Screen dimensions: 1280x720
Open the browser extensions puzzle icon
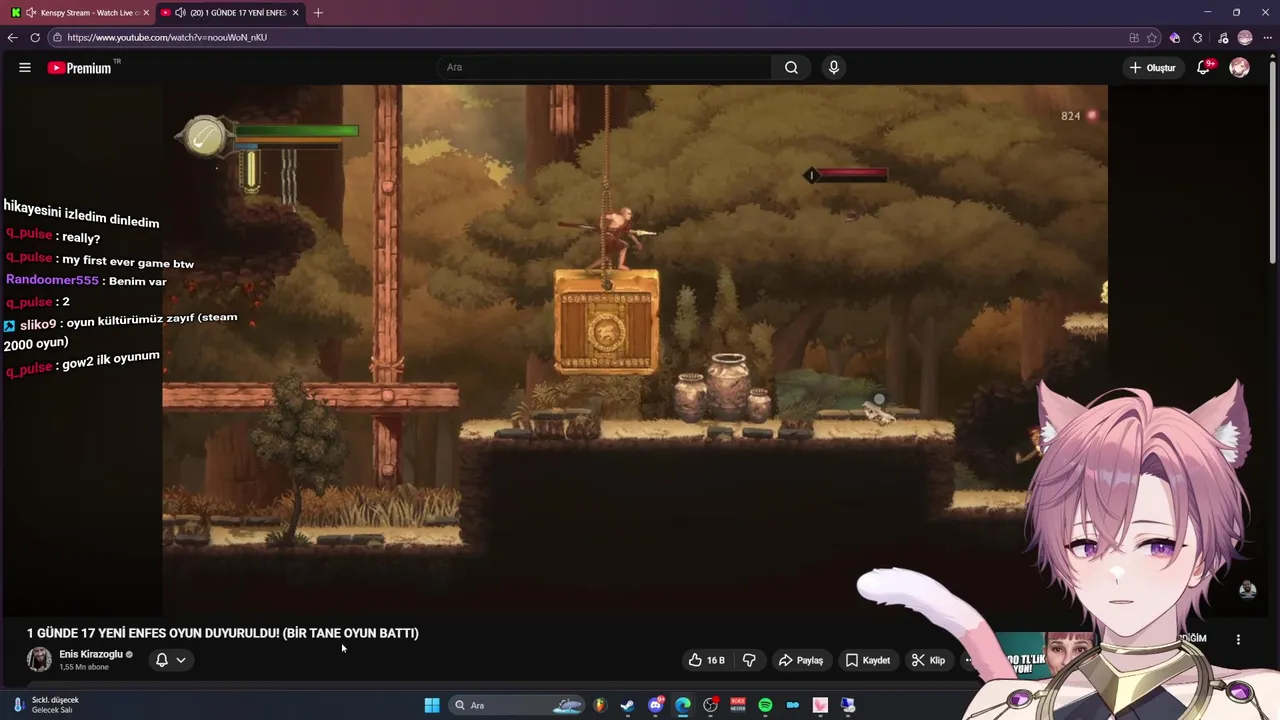pos(1198,37)
